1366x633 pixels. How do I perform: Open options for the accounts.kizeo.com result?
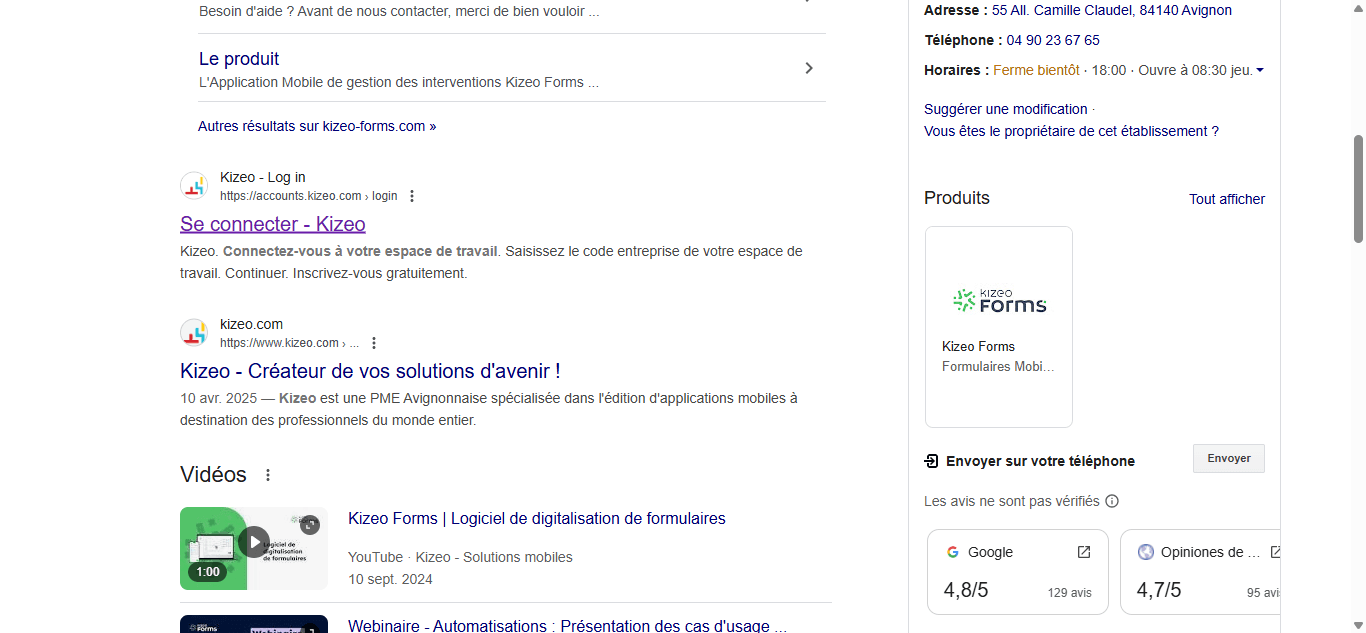(x=412, y=196)
